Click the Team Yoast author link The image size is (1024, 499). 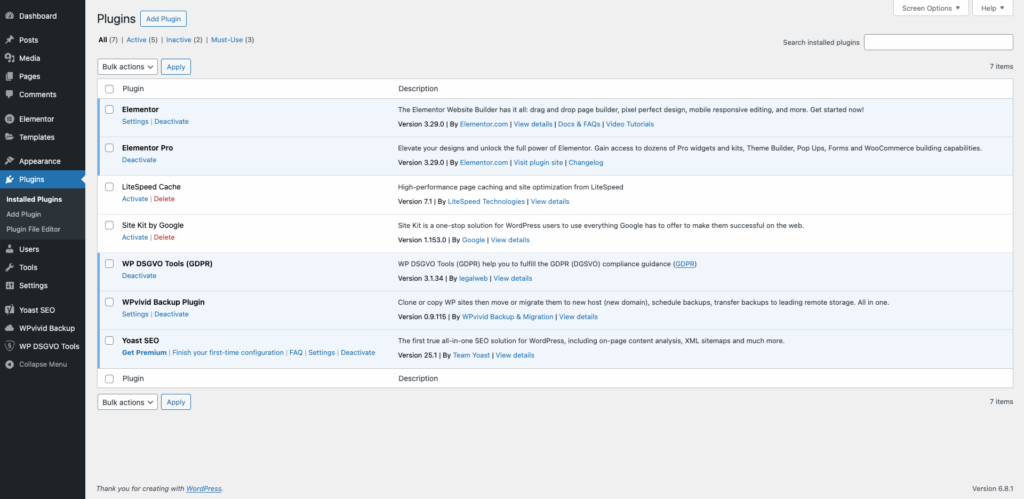[471, 355]
